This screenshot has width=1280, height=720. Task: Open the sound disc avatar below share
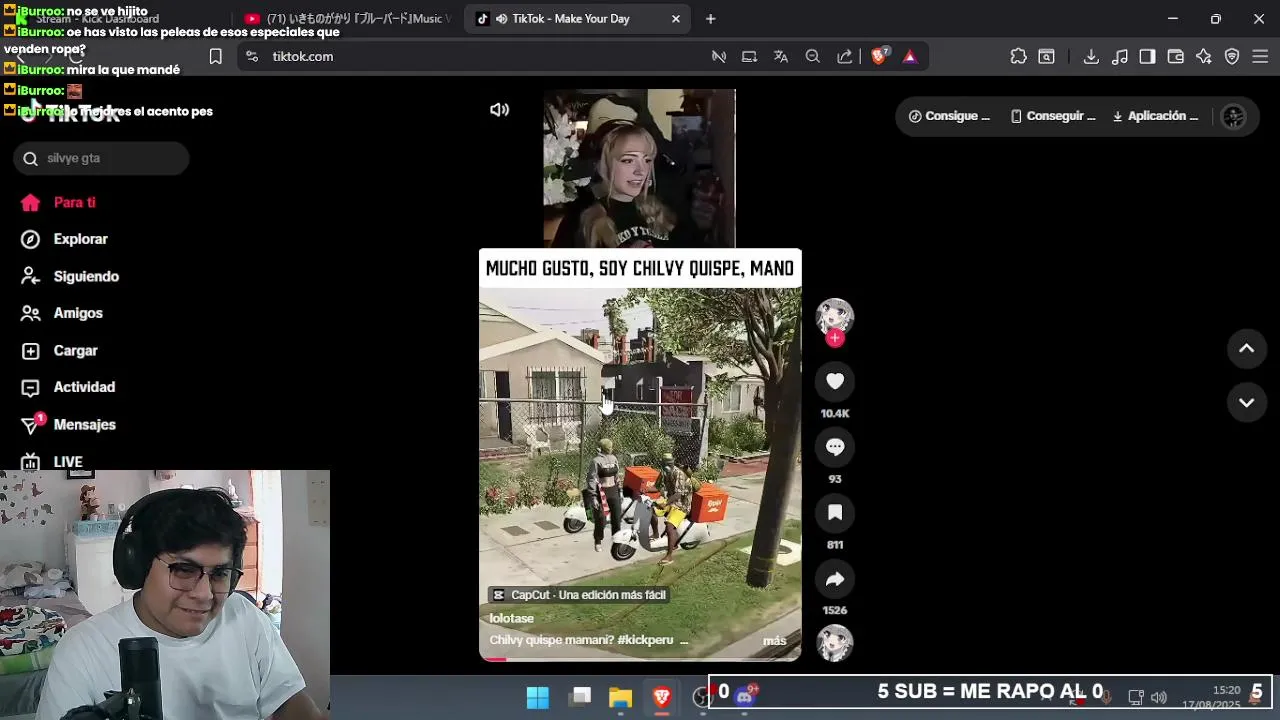tap(835, 643)
